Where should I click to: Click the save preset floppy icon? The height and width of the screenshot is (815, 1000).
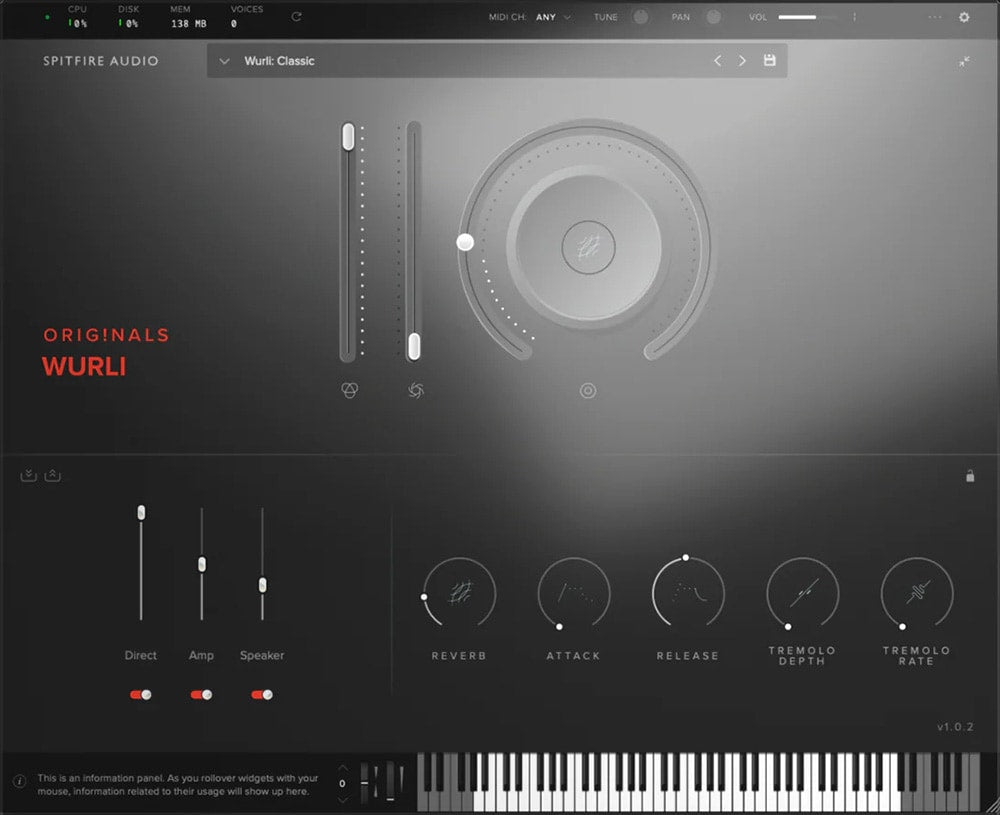(x=769, y=61)
